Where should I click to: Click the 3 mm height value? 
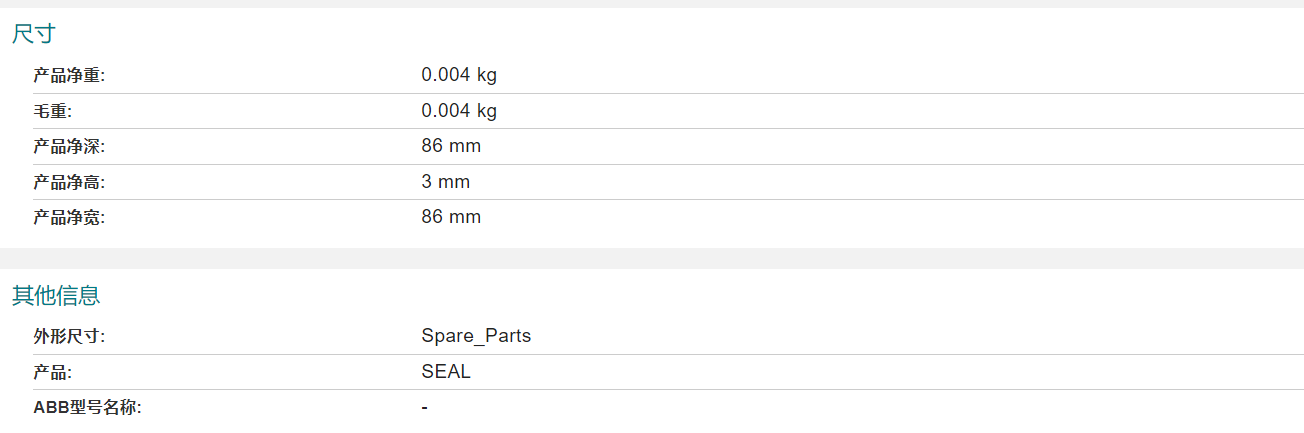(x=446, y=182)
